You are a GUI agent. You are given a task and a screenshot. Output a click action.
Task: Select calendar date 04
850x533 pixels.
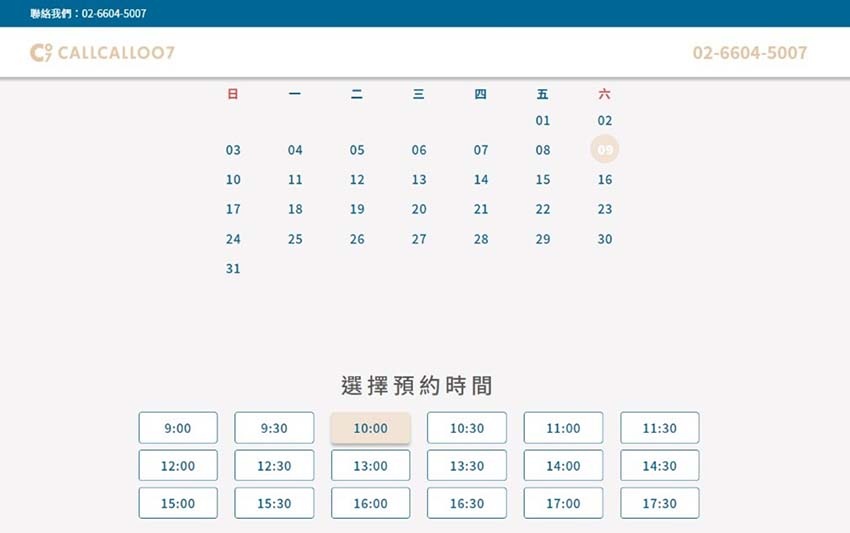295,150
